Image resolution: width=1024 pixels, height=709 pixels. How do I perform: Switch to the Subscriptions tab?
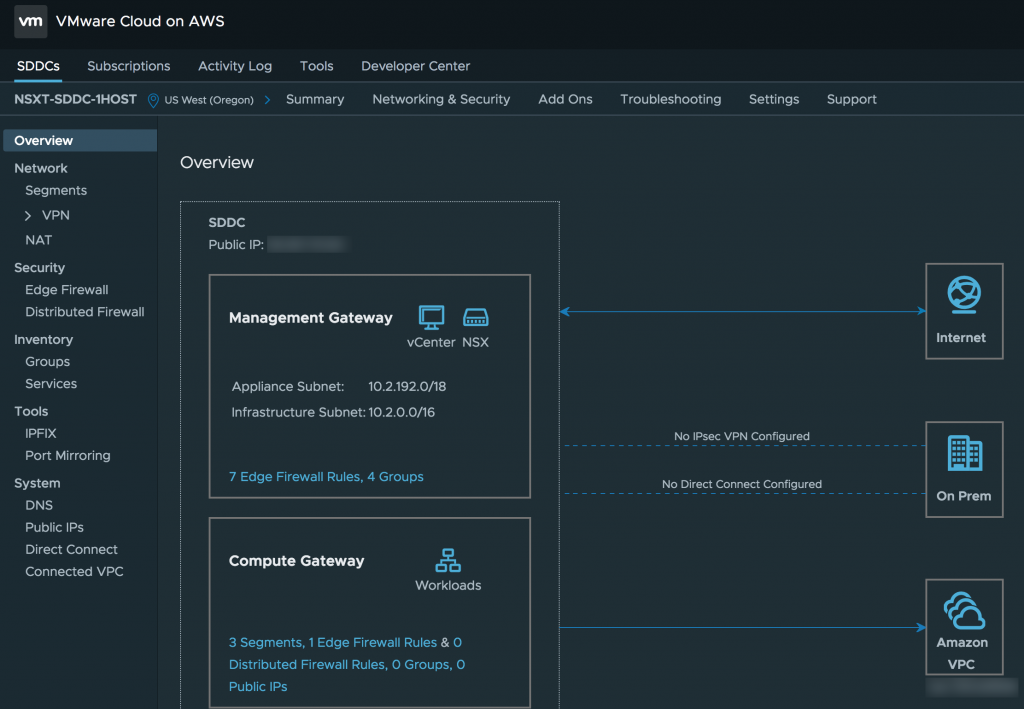pos(128,66)
